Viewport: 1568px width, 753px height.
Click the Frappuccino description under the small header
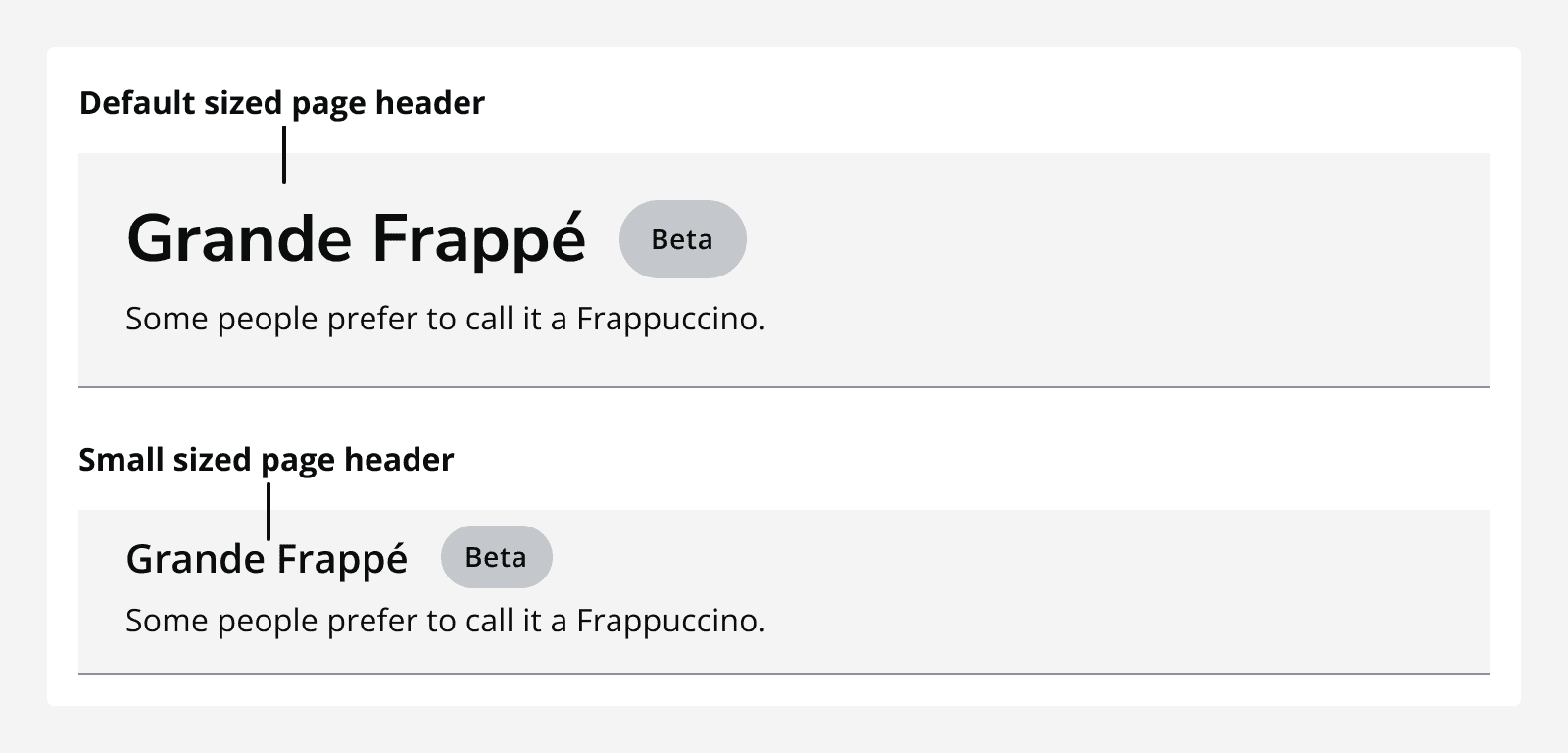445,620
